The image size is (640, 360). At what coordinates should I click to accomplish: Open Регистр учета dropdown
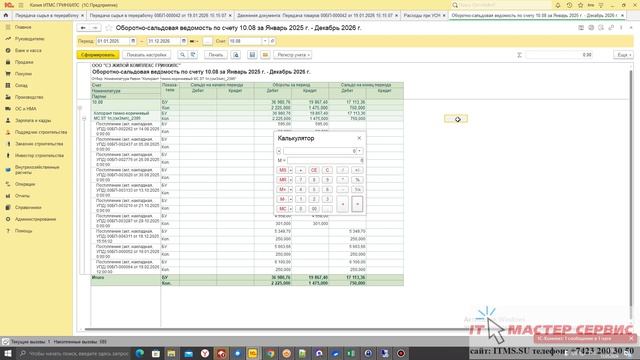[293, 55]
